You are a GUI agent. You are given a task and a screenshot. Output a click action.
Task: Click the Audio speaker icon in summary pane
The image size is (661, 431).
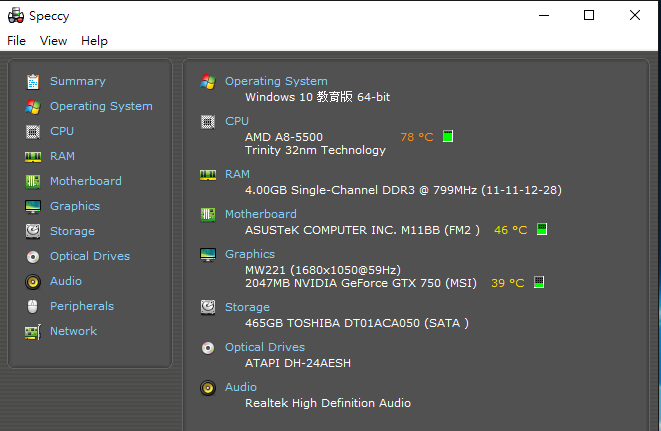(x=208, y=388)
